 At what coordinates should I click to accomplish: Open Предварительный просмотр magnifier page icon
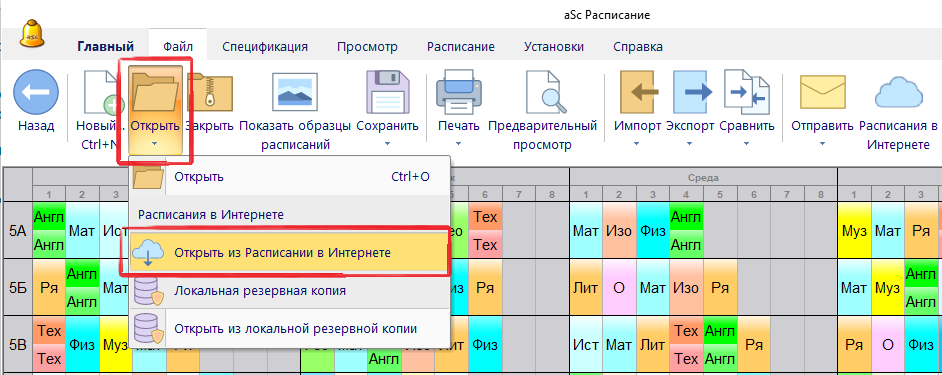(x=542, y=92)
